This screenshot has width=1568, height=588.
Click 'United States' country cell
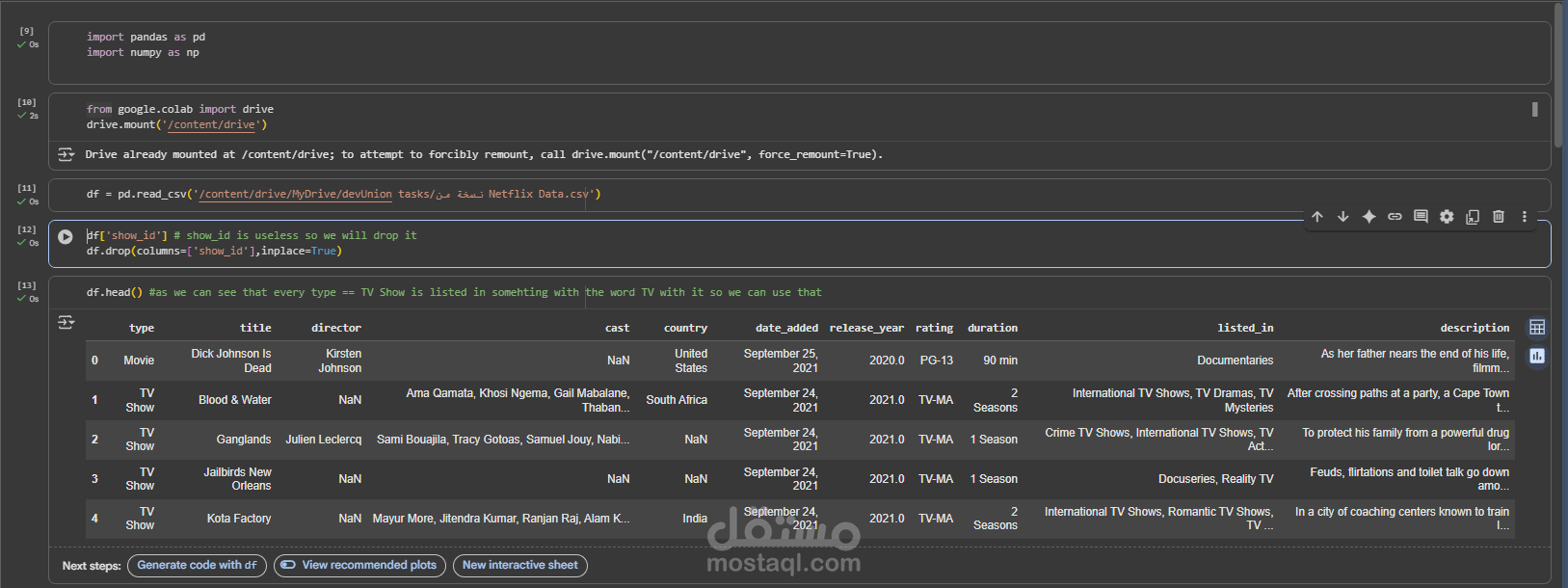coord(691,361)
